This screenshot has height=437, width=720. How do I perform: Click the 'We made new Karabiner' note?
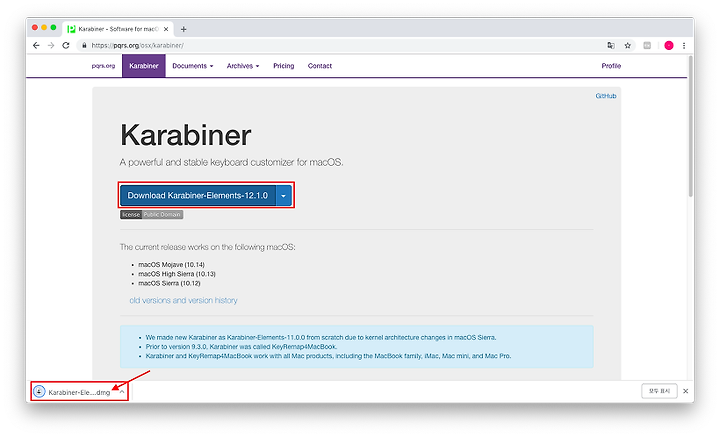[x=321, y=337]
